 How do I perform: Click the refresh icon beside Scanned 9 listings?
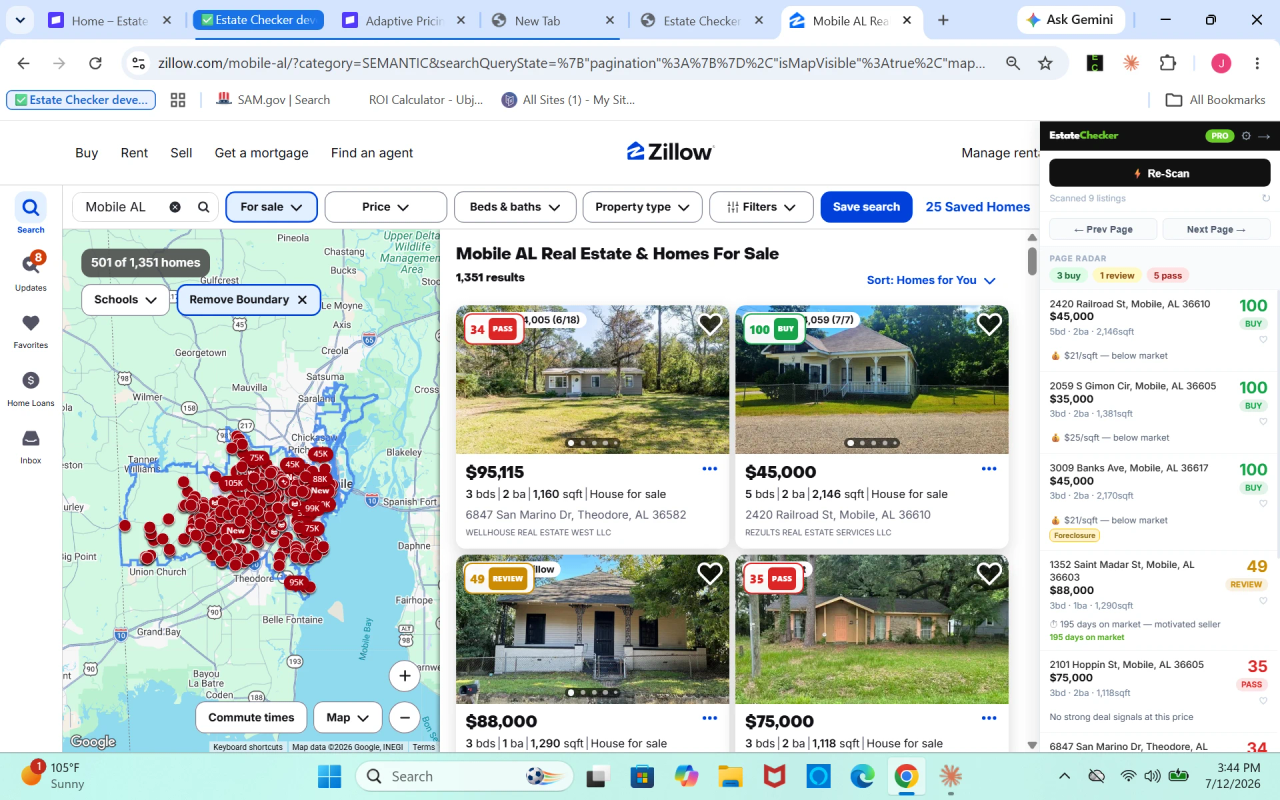coord(1266,198)
